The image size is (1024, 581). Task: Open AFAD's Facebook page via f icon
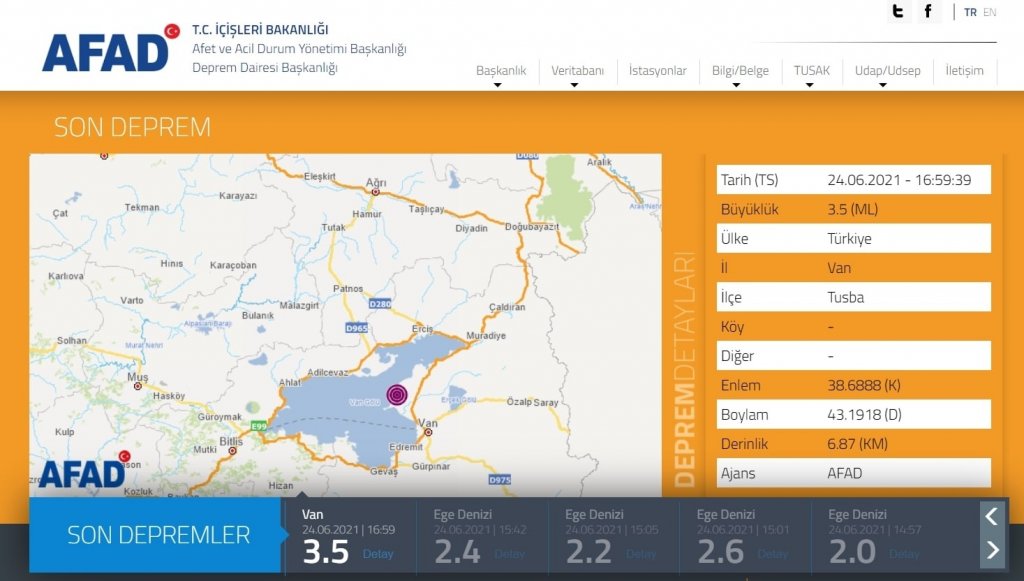[x=930, y=12]
